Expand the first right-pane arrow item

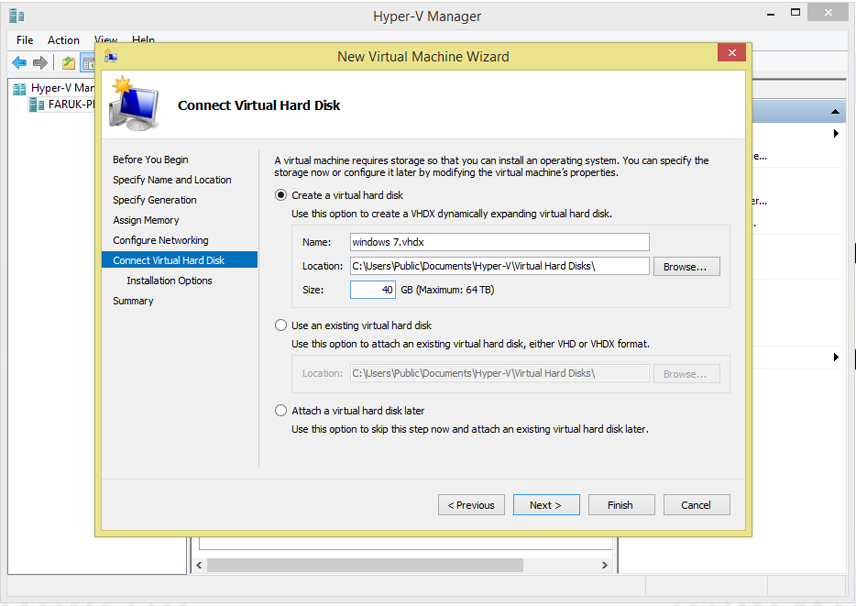pyautogui.click(x=836, y=132)
